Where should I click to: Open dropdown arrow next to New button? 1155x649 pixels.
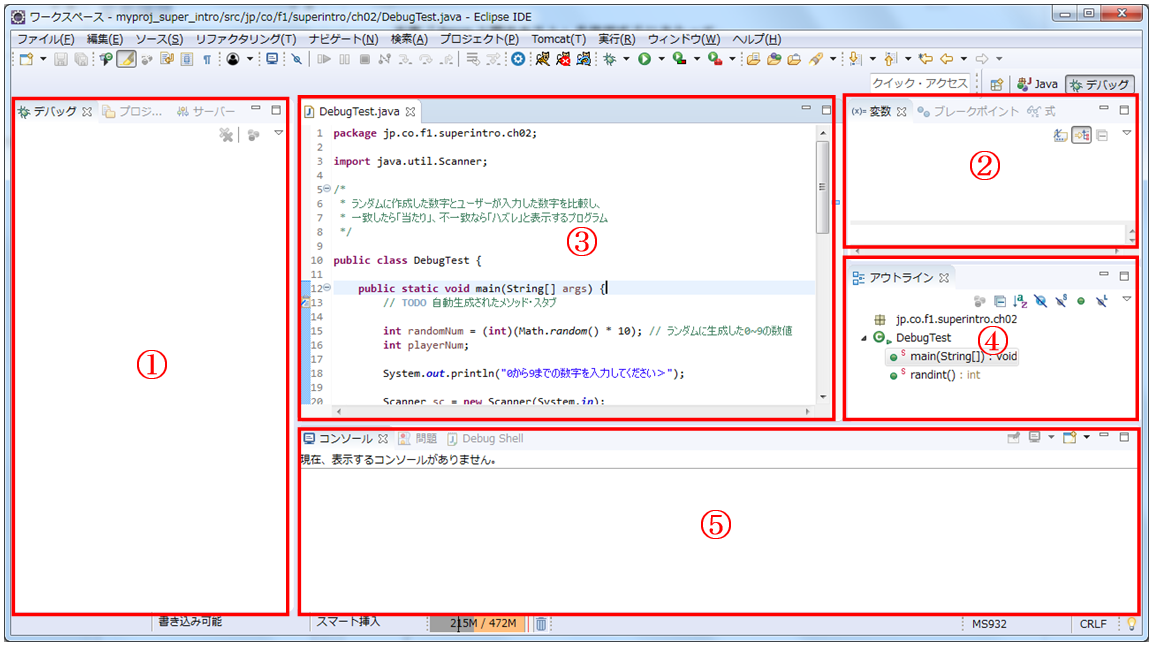(43, 59)
